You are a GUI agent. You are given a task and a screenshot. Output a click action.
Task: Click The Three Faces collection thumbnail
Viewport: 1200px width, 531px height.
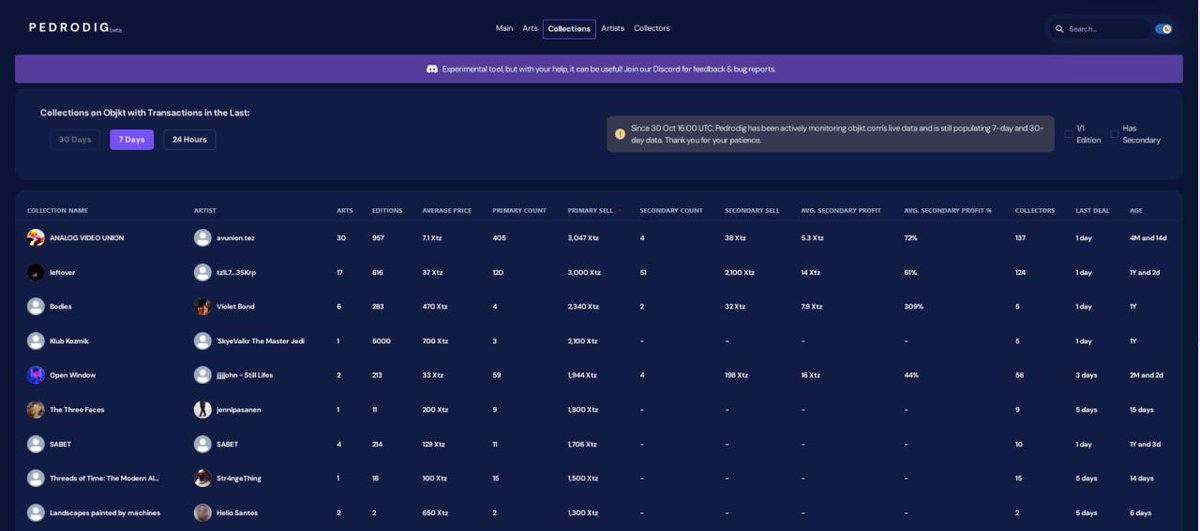coord(36,409)
